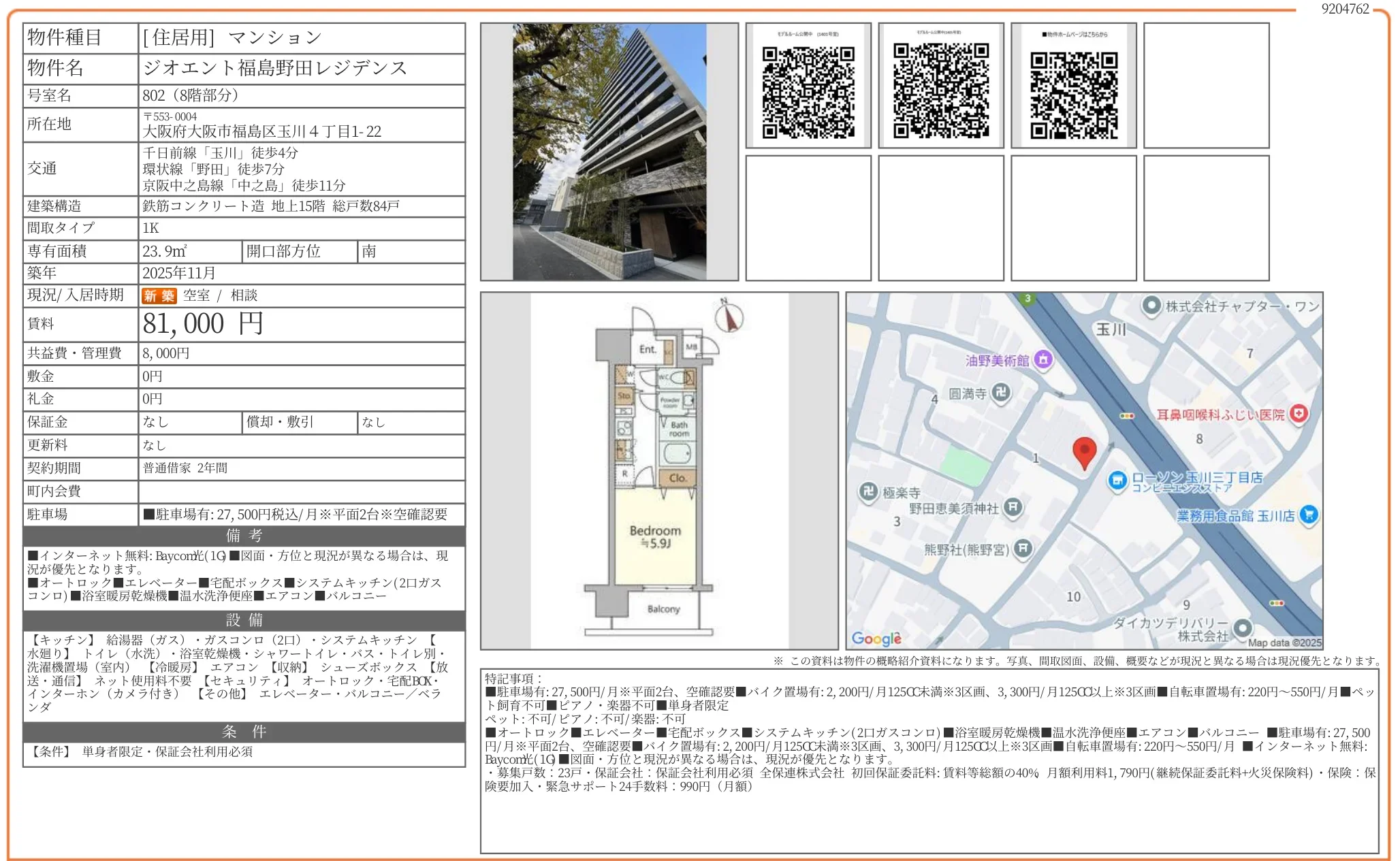Click the north compass on floor plan
Image resolution: width=1400 pixels, height=861 pixels.
(x=729, y=316)
